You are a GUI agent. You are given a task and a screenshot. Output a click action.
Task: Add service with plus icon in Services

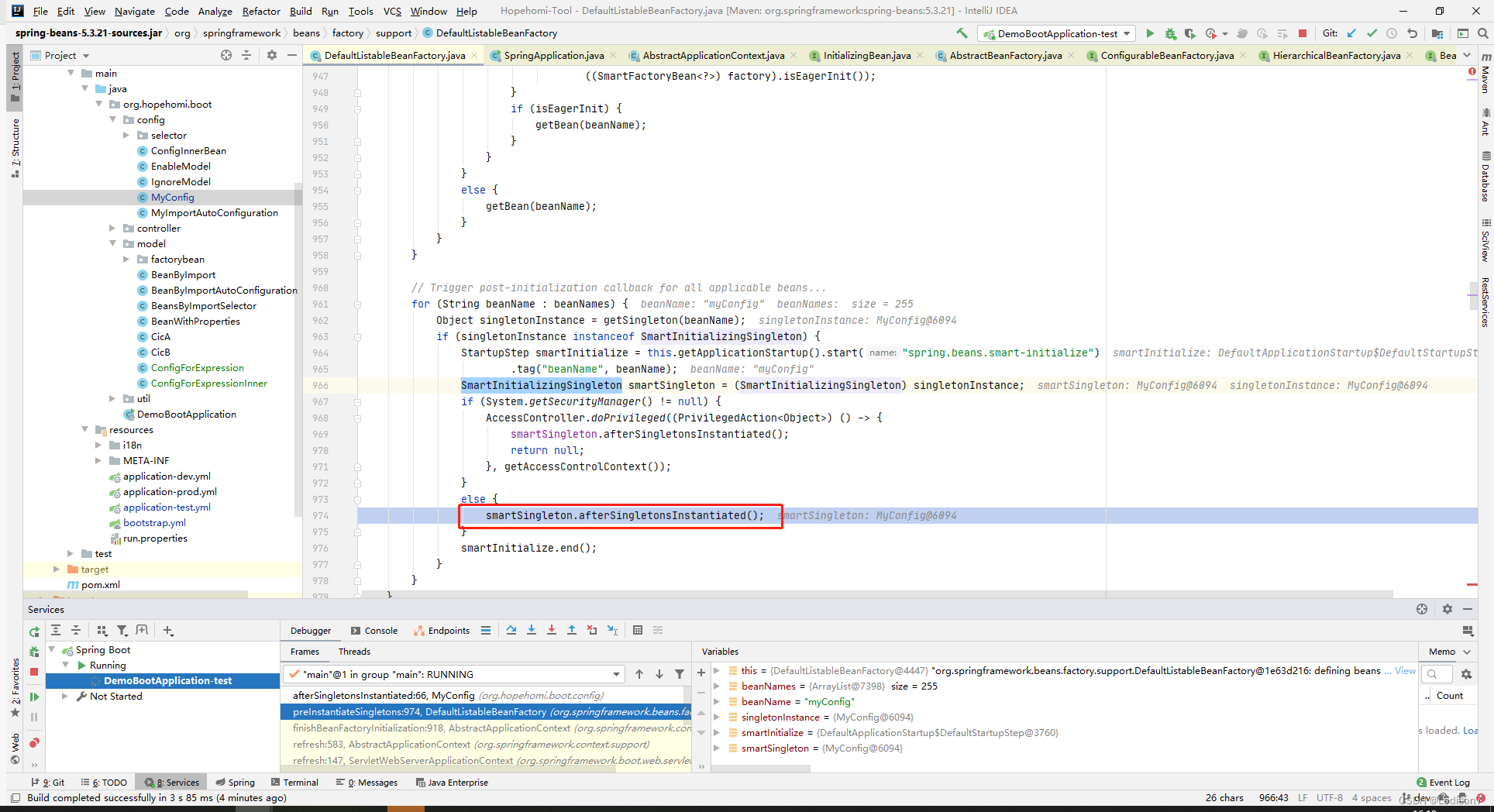pos(168,630)
